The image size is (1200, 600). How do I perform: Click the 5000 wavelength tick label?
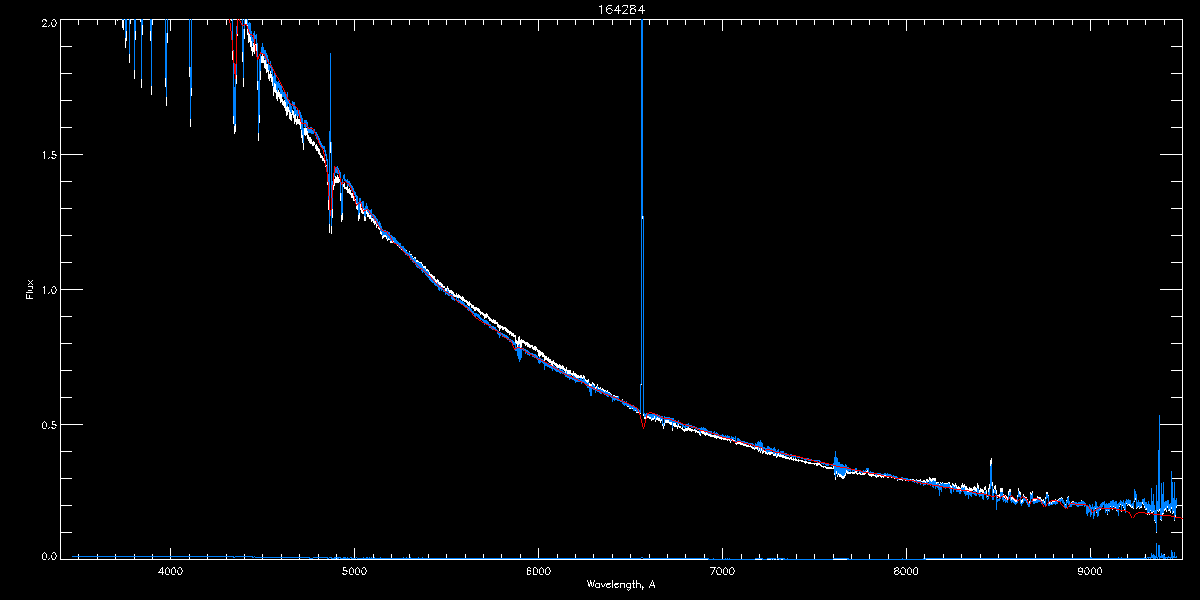(354, 571)
